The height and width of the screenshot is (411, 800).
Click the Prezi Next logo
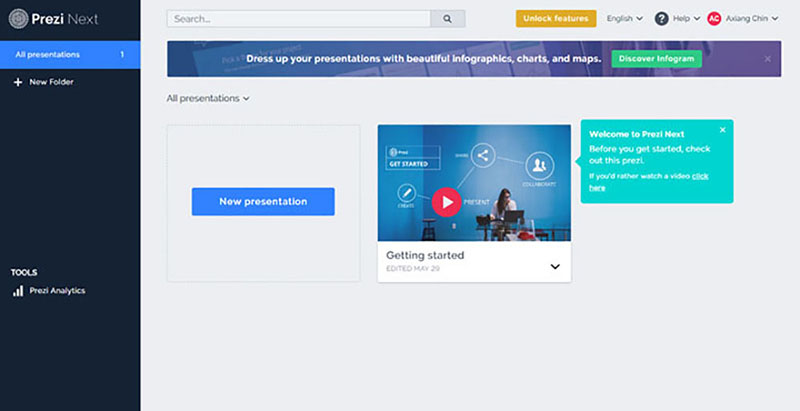point(54,19)
